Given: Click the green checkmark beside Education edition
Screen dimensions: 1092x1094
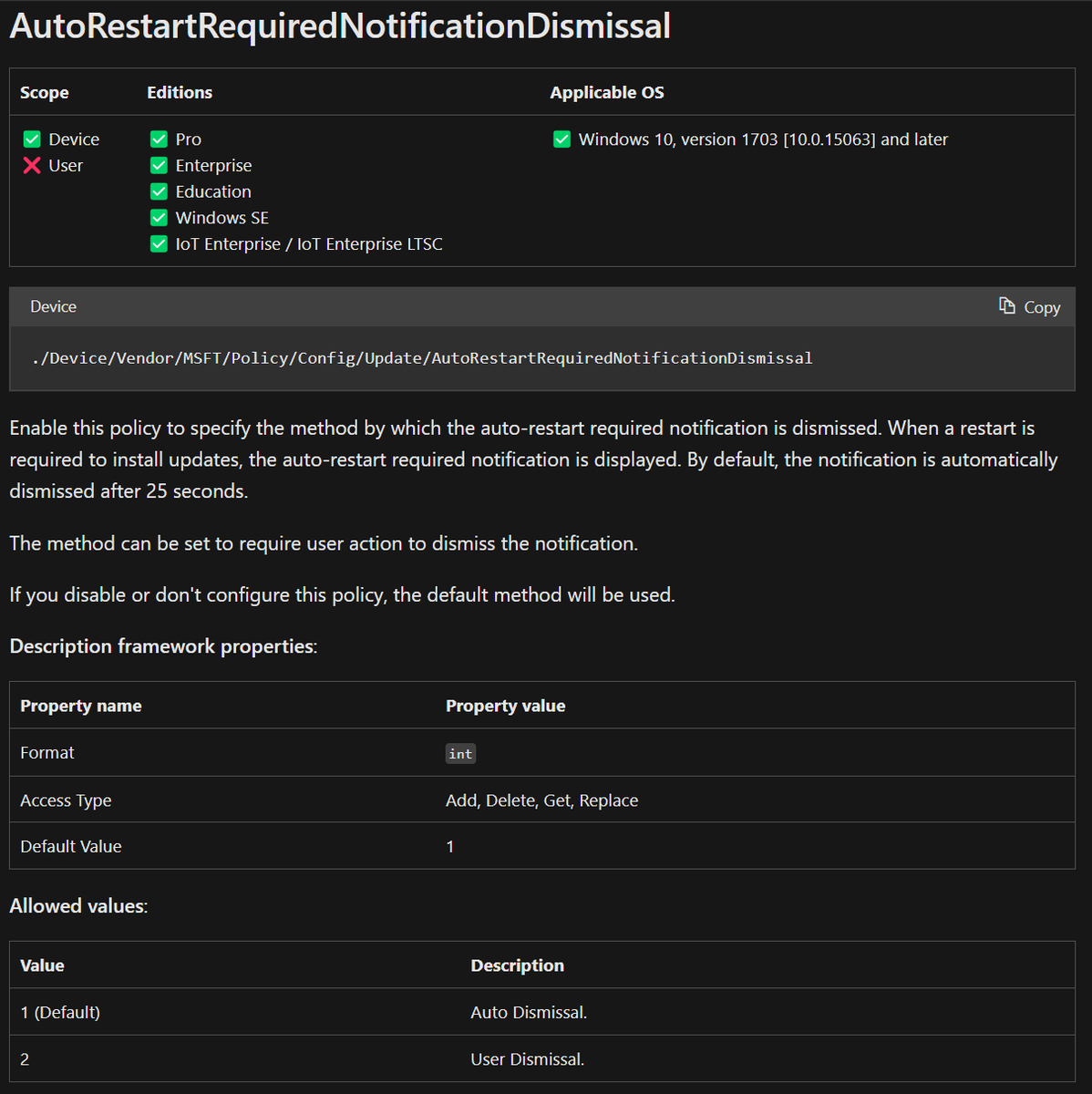Looking at the screenshot, I should (159, 191).
